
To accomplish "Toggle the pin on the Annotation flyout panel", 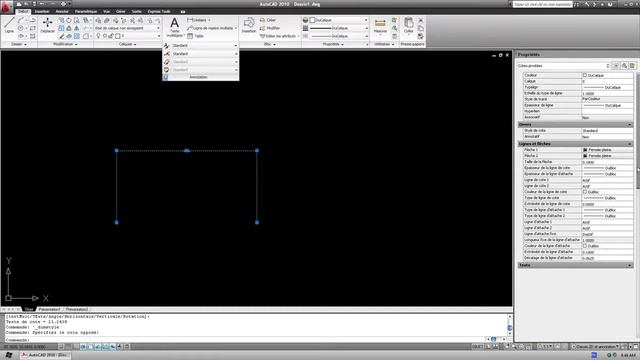I will [x=165, y=77].
